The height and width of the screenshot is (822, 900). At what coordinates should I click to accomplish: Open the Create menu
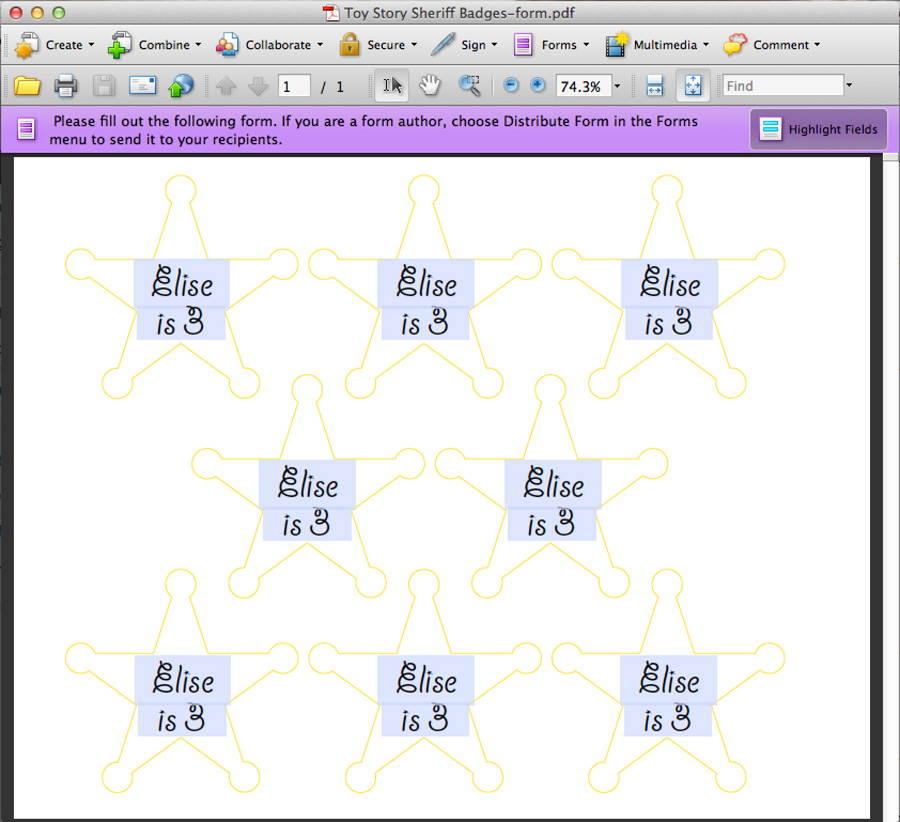(x=54, y=45)
